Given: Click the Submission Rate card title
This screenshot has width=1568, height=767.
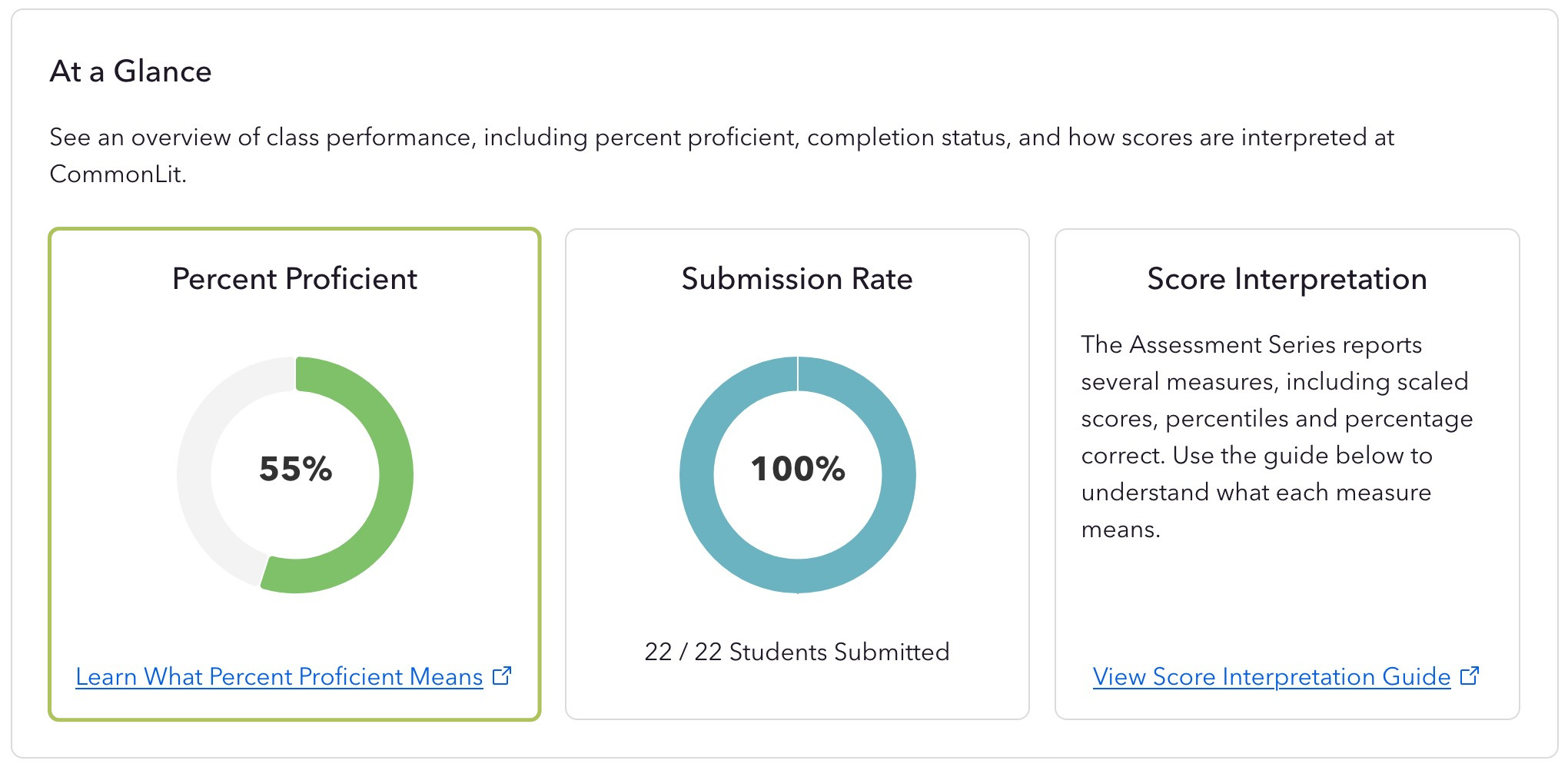Looking at the screenshot, I should [797, 278].
